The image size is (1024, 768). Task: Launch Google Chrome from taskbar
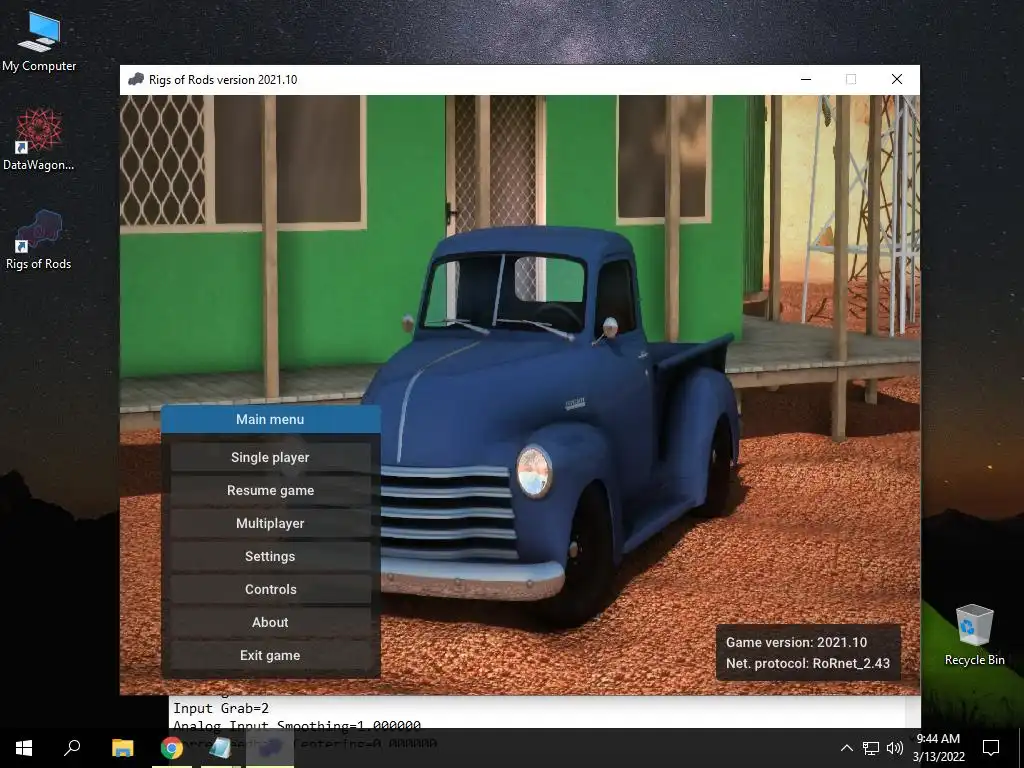(x=172, y=748)
